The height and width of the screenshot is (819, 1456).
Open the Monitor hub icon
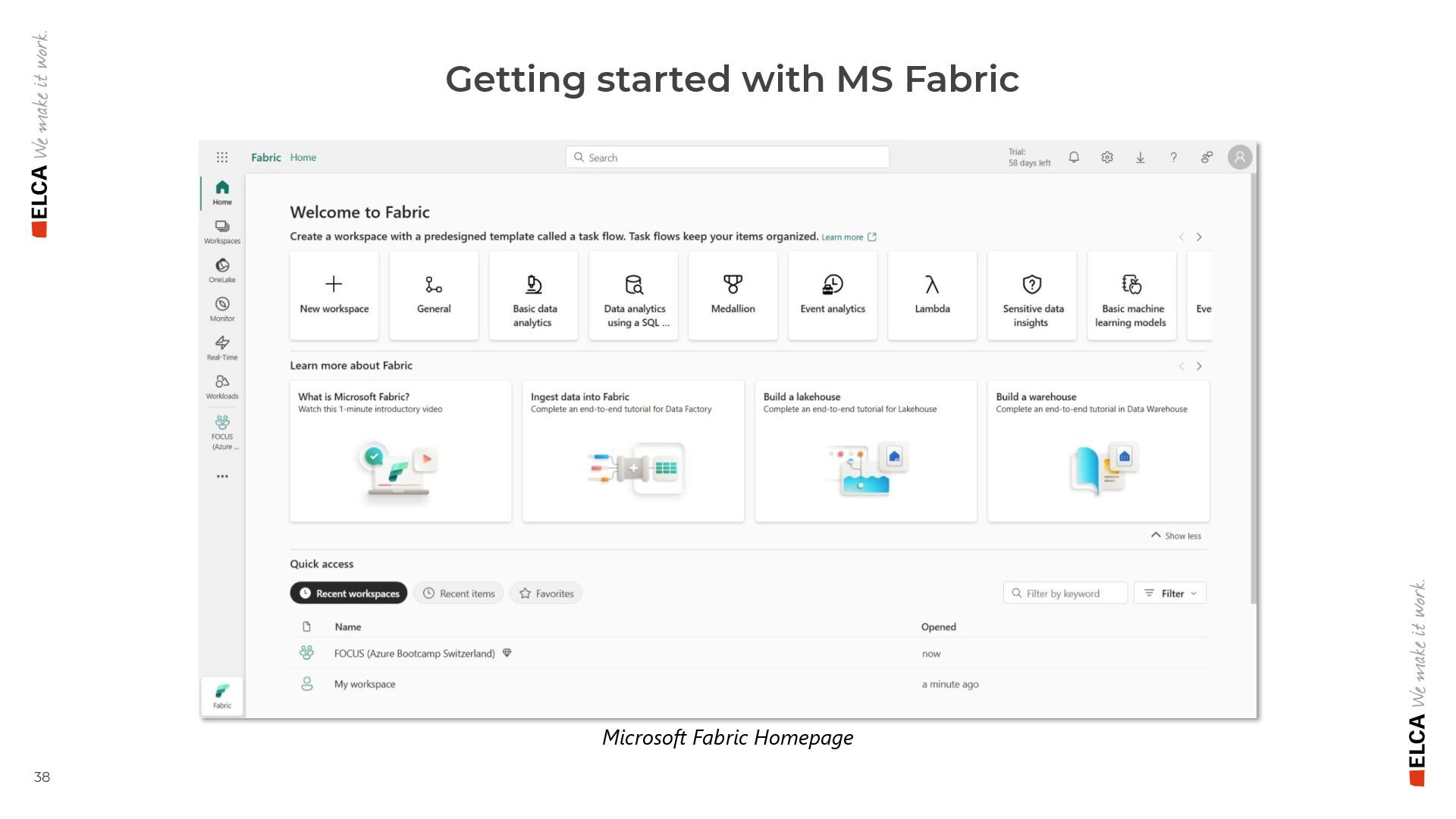(222, 308)
